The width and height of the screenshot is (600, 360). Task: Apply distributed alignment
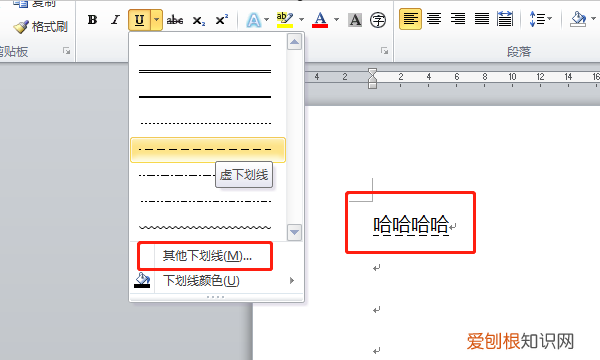click(x=505, y=19)
